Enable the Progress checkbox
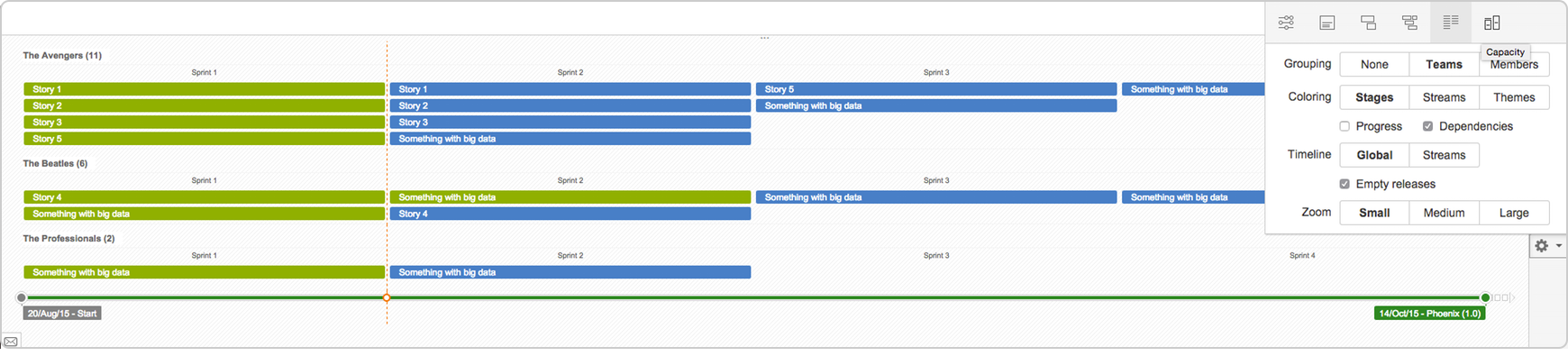This screenshot has width=1568, height=356. click(x=1345, y=126)
